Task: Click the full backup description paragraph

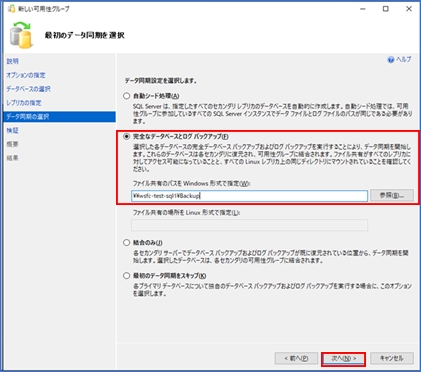Action: click(272, 158)
